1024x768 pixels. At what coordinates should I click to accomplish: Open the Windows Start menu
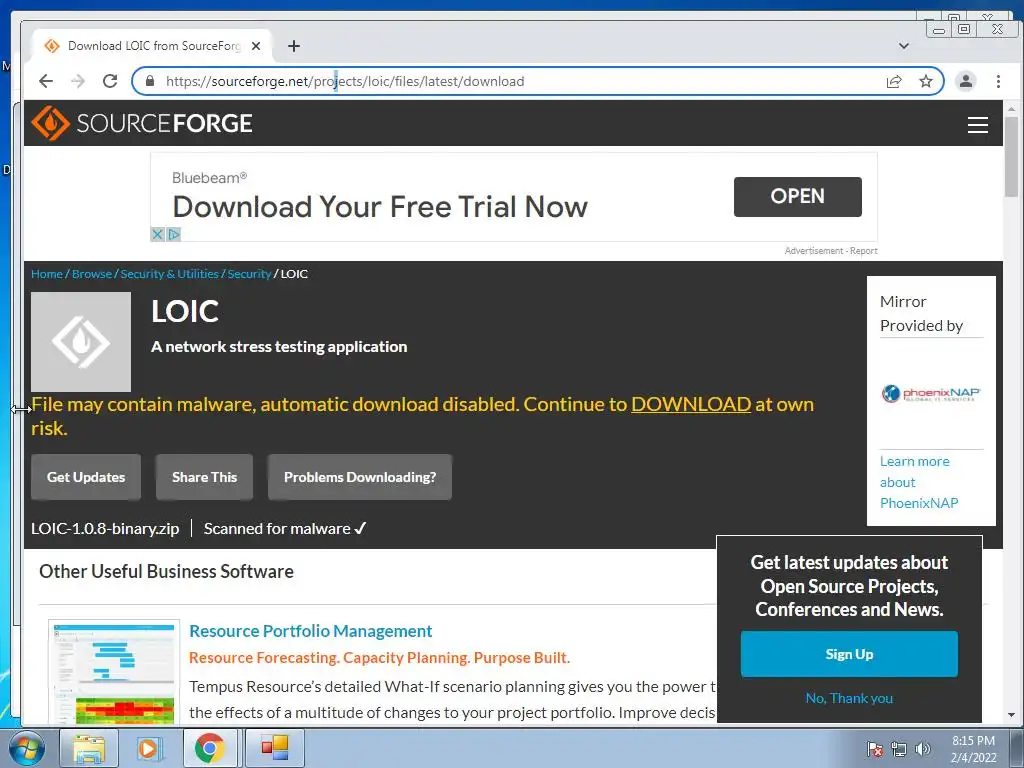[25, 748]
